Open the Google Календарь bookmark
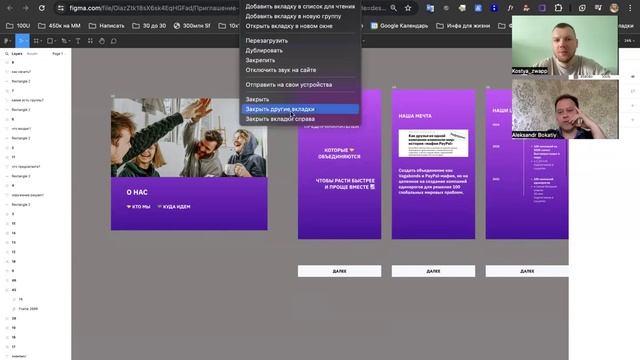The width and height of the screenshot is (640, 360). click(400, 26)
